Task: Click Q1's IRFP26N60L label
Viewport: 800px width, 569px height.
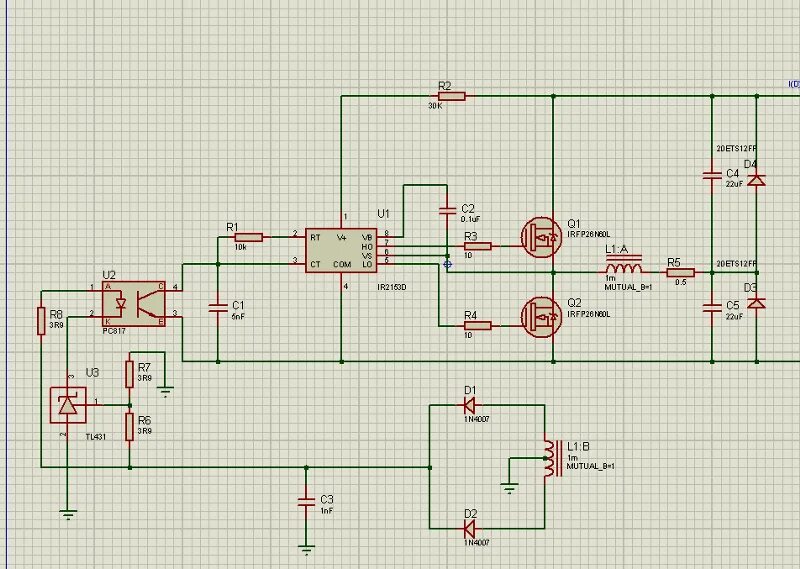Action: [588, 235]
